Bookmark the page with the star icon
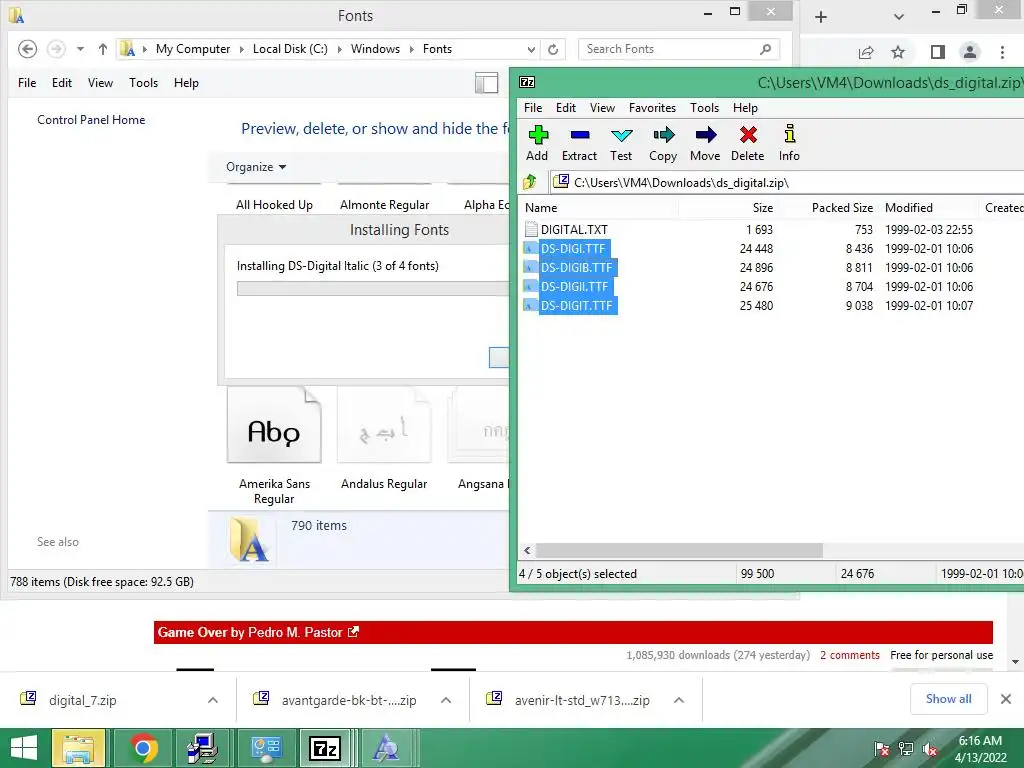1024x768 pixels. click(898, 52)
